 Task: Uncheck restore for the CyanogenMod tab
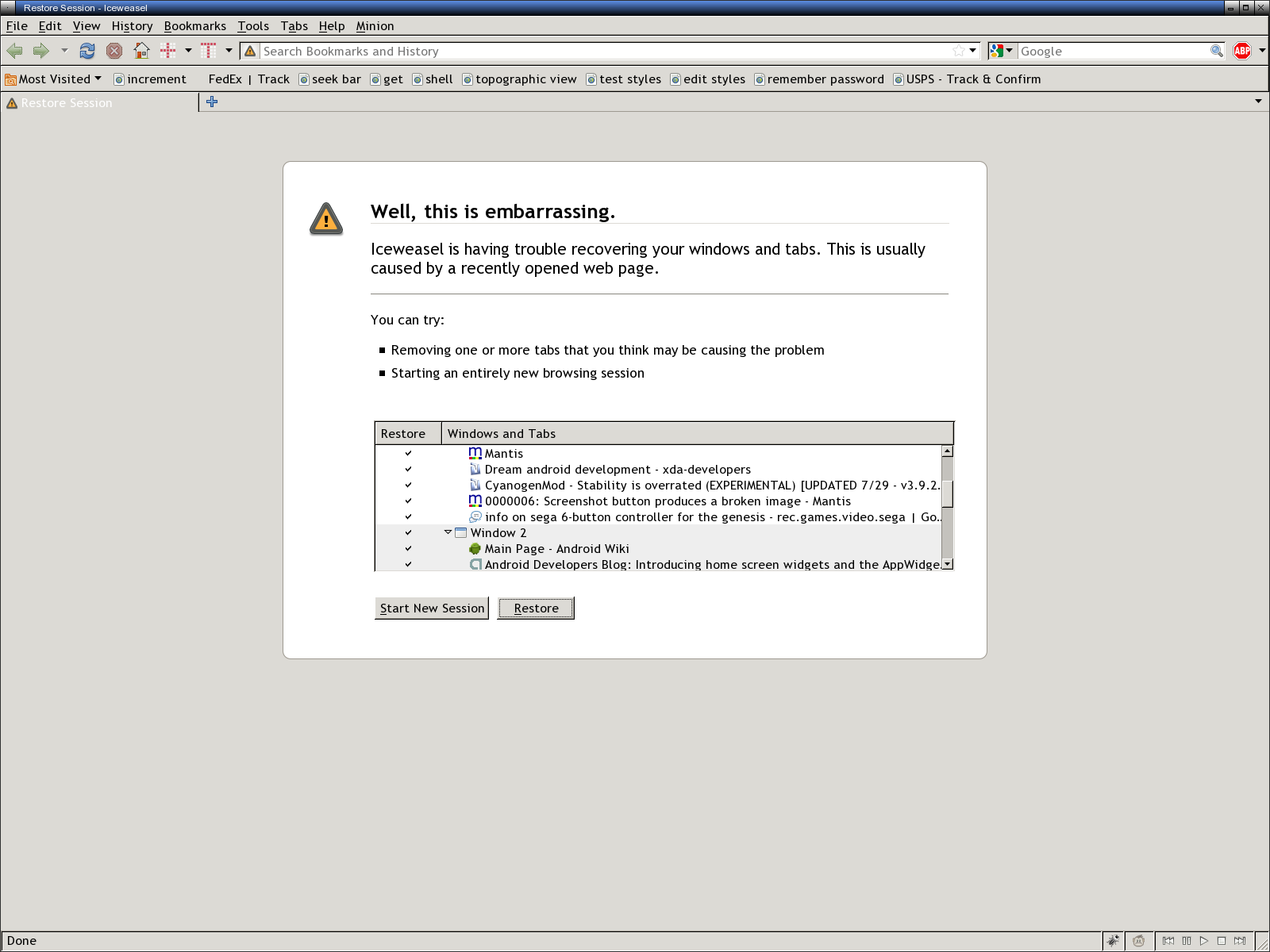tap(408, 486)
